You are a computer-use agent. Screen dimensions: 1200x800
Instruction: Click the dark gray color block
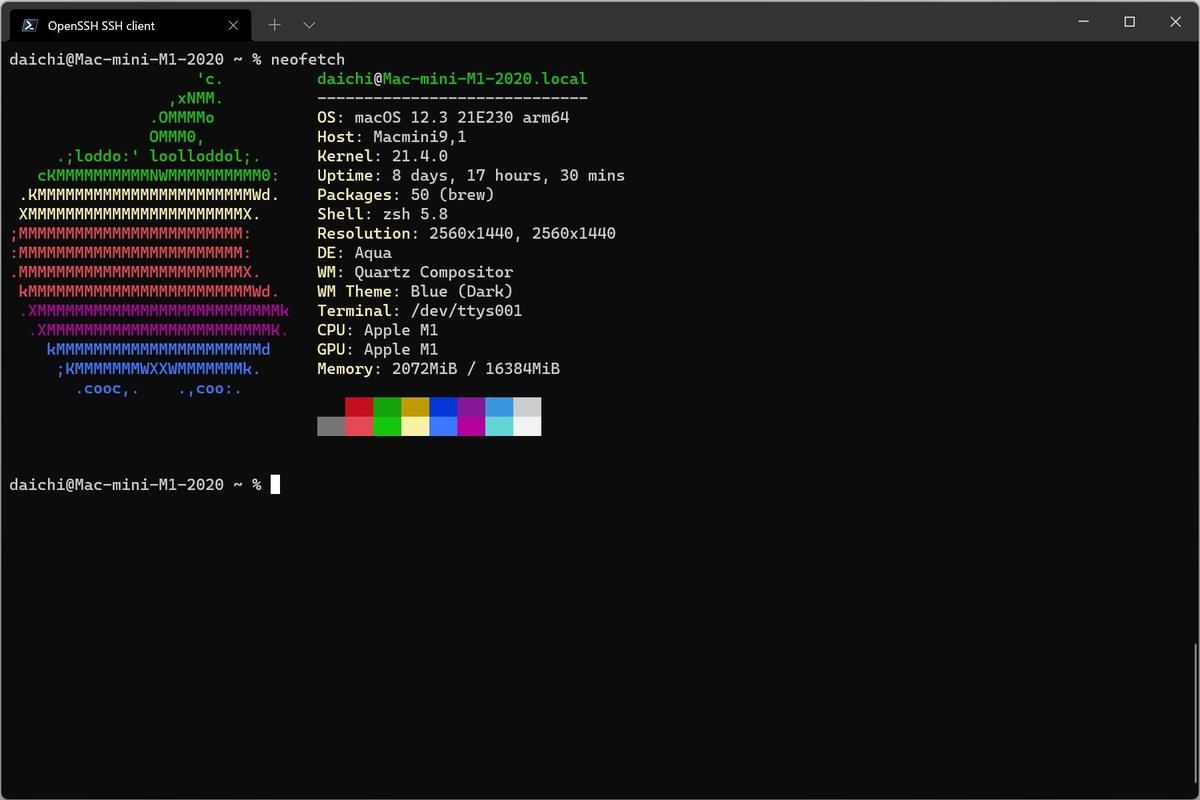pos(331,426)
